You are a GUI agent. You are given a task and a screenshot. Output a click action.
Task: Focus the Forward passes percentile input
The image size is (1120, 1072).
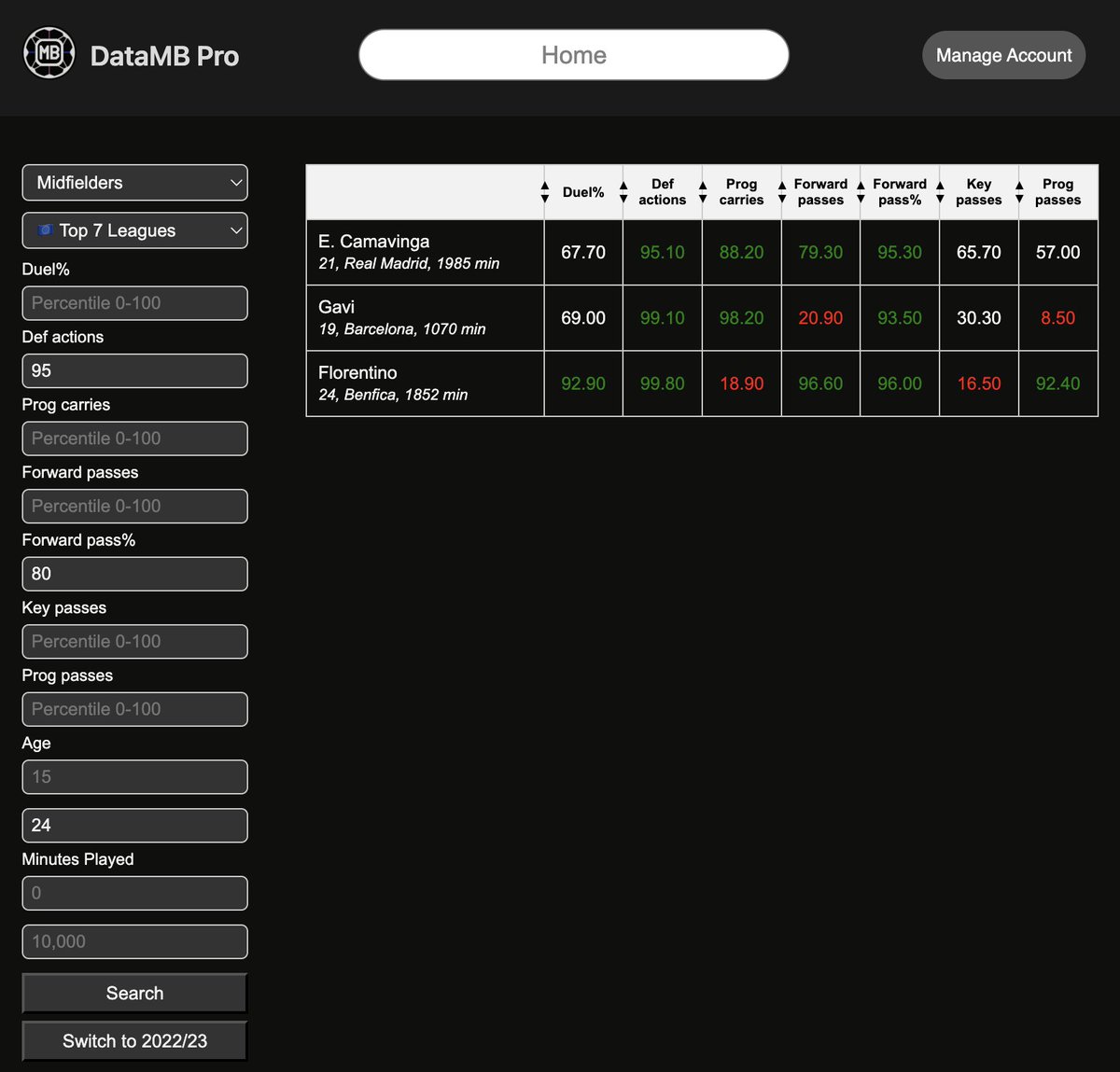point(134,506)
